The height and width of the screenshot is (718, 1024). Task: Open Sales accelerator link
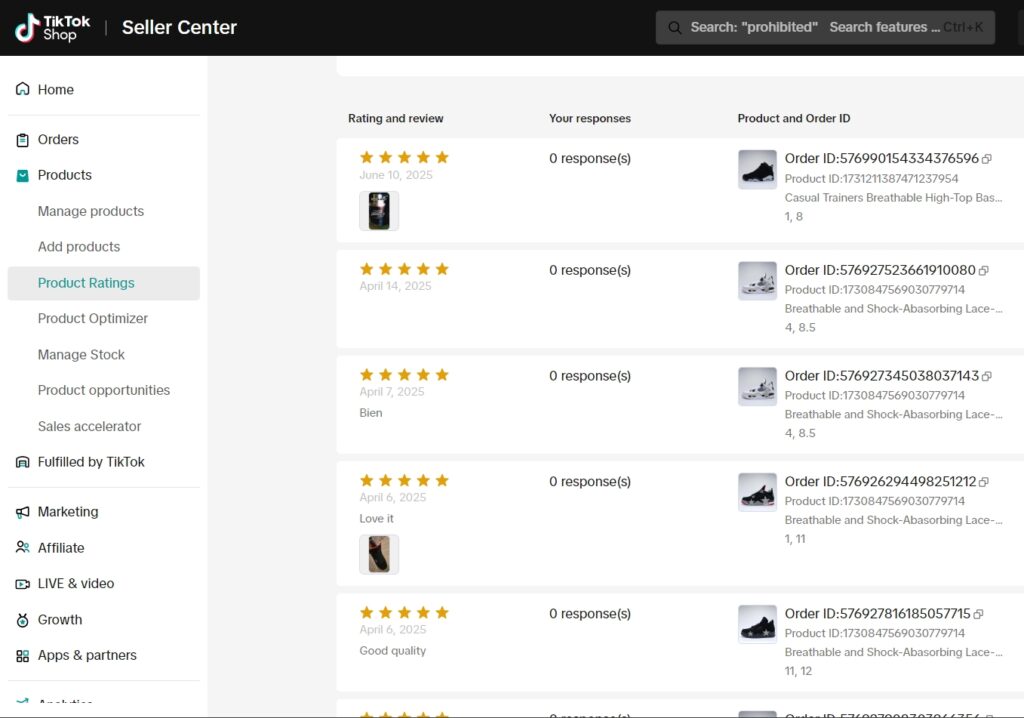point(89,426)
